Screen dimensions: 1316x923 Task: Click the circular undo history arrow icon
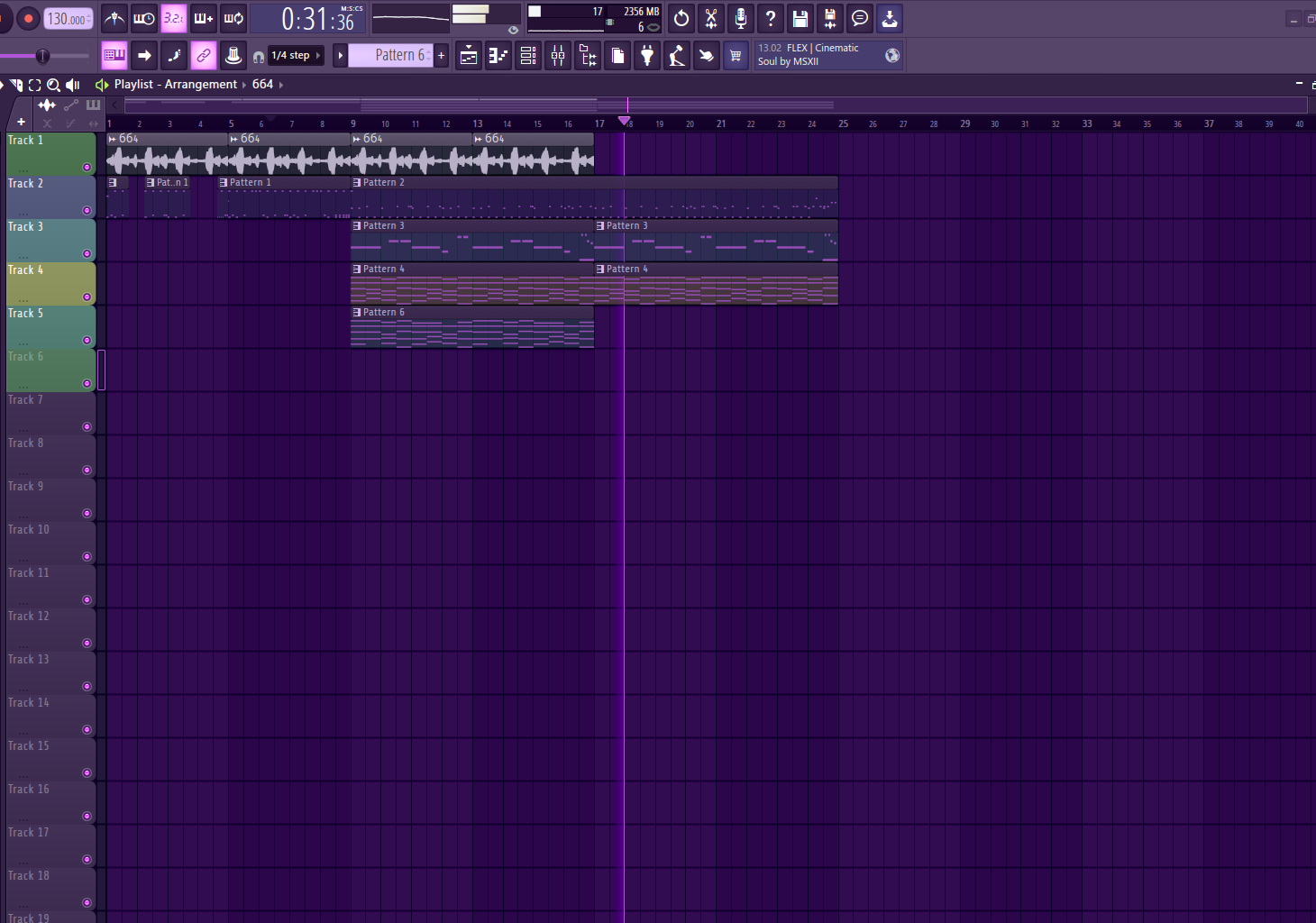681,18
